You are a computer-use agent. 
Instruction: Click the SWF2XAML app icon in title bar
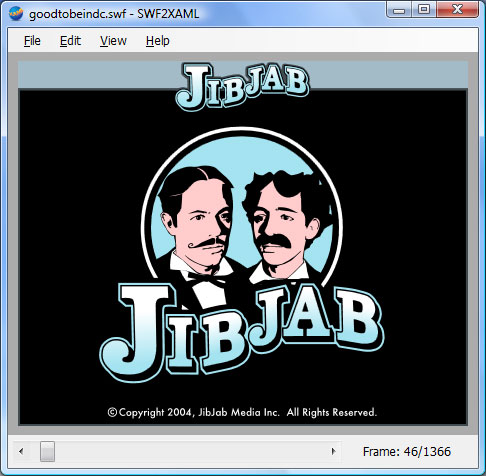[16, 14]
